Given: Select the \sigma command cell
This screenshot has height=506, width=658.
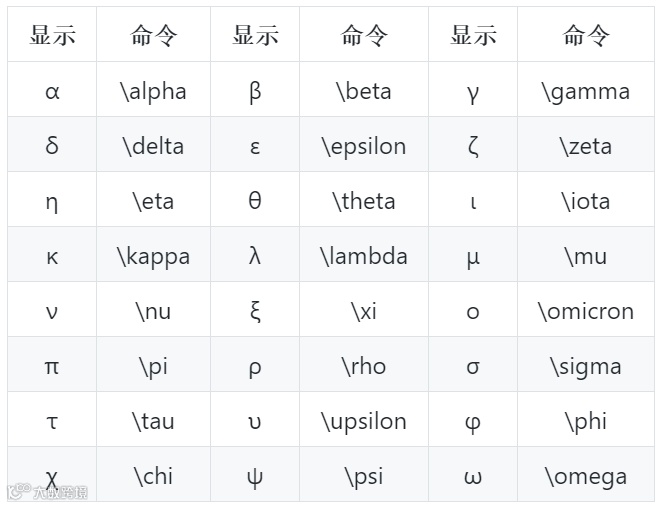Looking at the screenshot, I should [x=585, y=364].
